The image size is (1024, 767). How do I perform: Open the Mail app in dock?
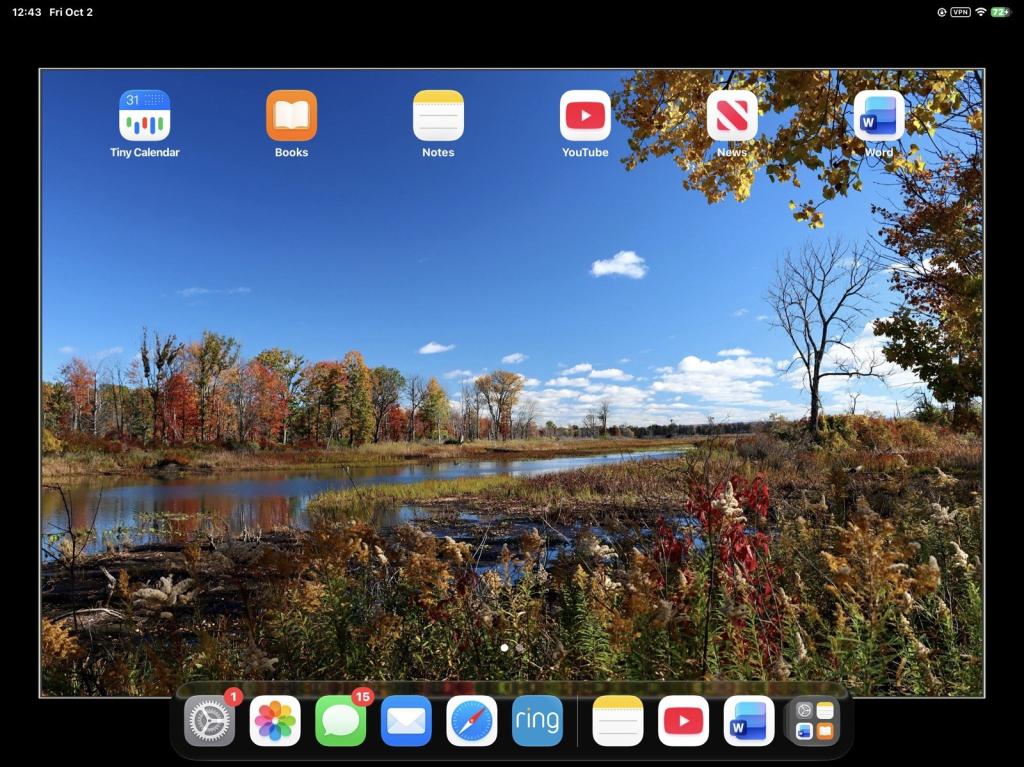[x=406, y=721]
